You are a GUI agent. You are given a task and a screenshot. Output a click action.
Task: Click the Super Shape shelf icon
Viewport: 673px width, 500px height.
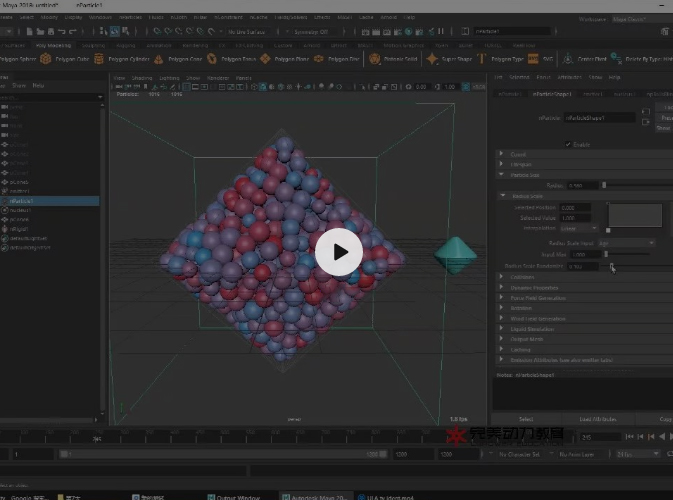434,59
